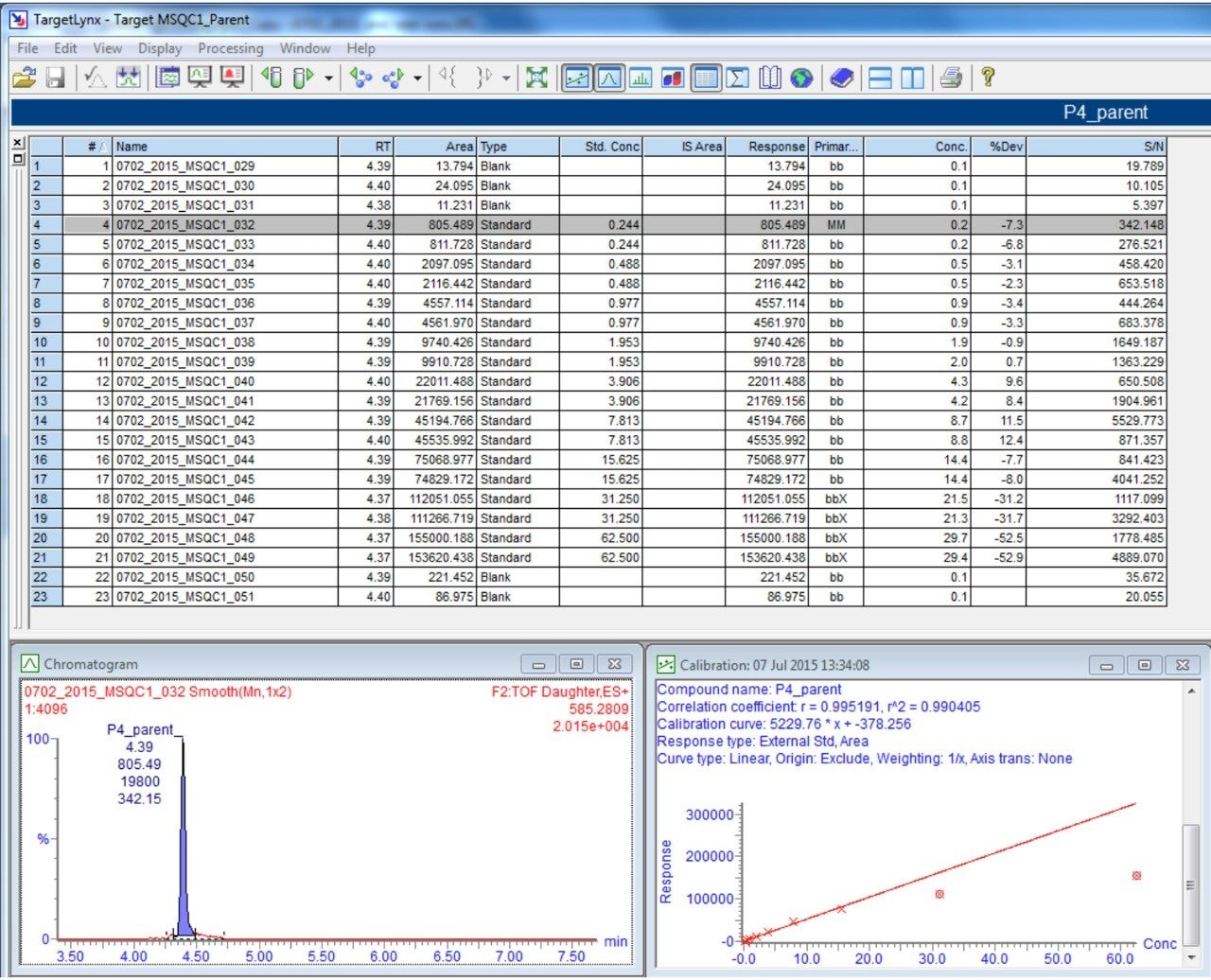Click the yellow question mark help icon

point(987,78)
